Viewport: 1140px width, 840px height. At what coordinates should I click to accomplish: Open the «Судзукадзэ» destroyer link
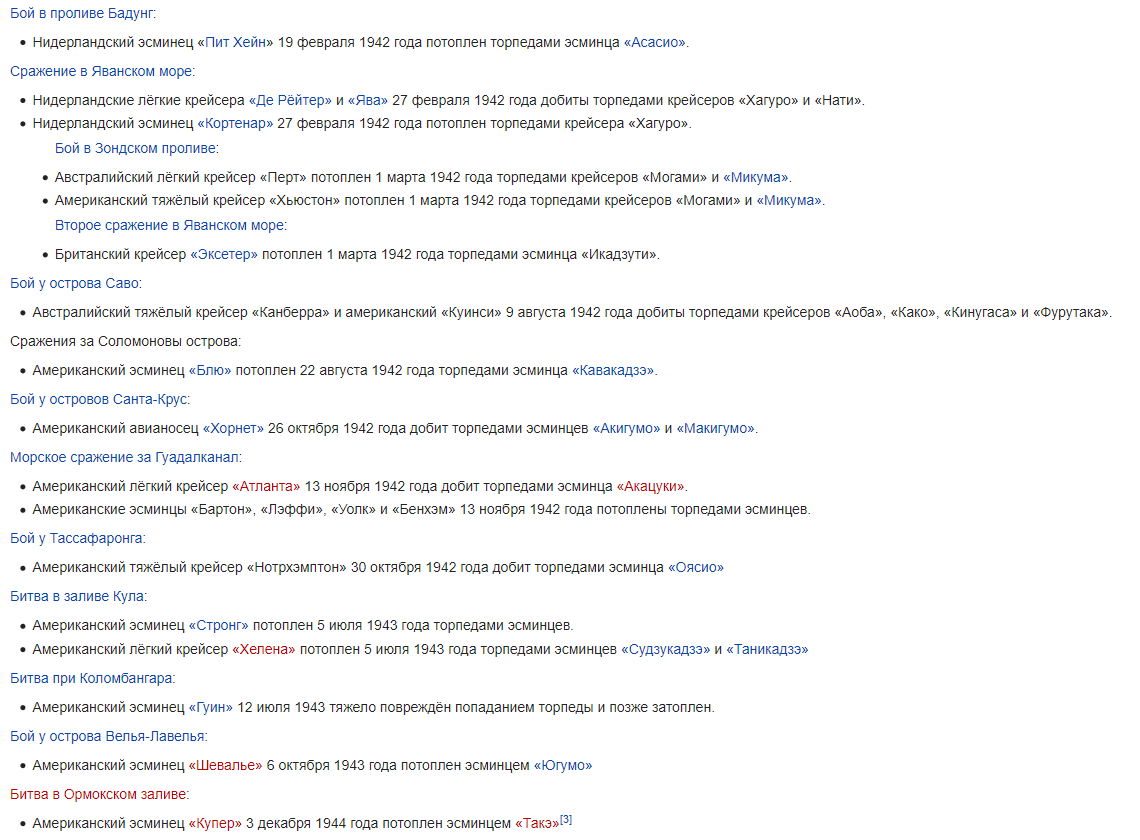pos(665,649)
